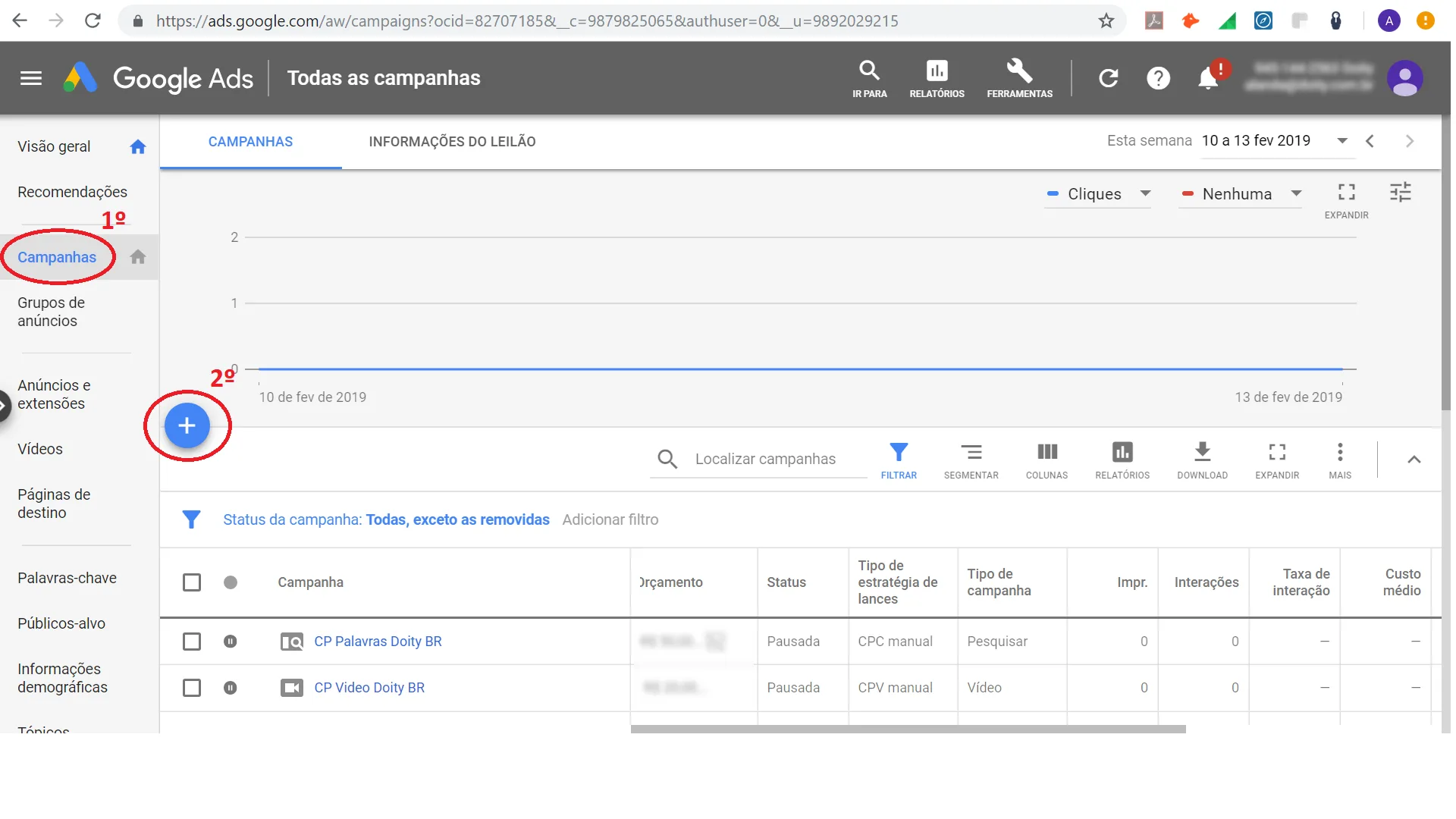Select Palavras-chave in left sidebar
Screen dimensions: 1456x819
tap(67, 578)
